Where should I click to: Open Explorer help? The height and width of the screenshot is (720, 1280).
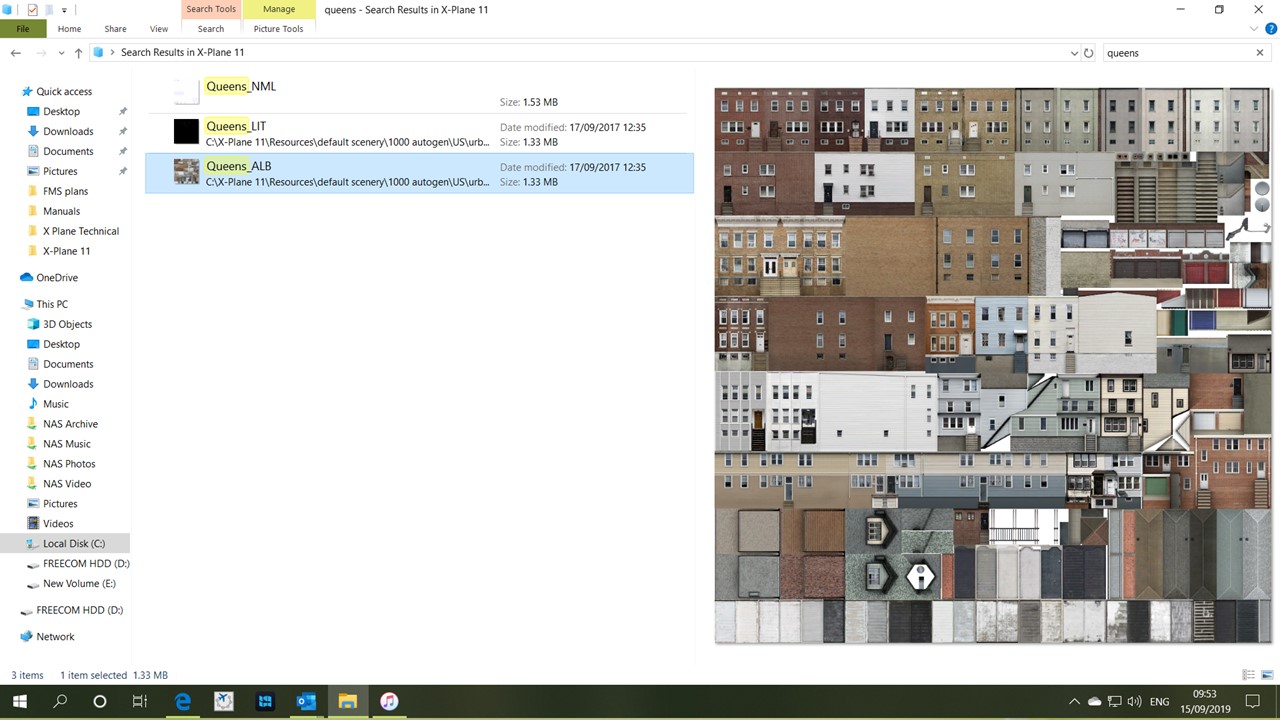(x=1271, y=29)
